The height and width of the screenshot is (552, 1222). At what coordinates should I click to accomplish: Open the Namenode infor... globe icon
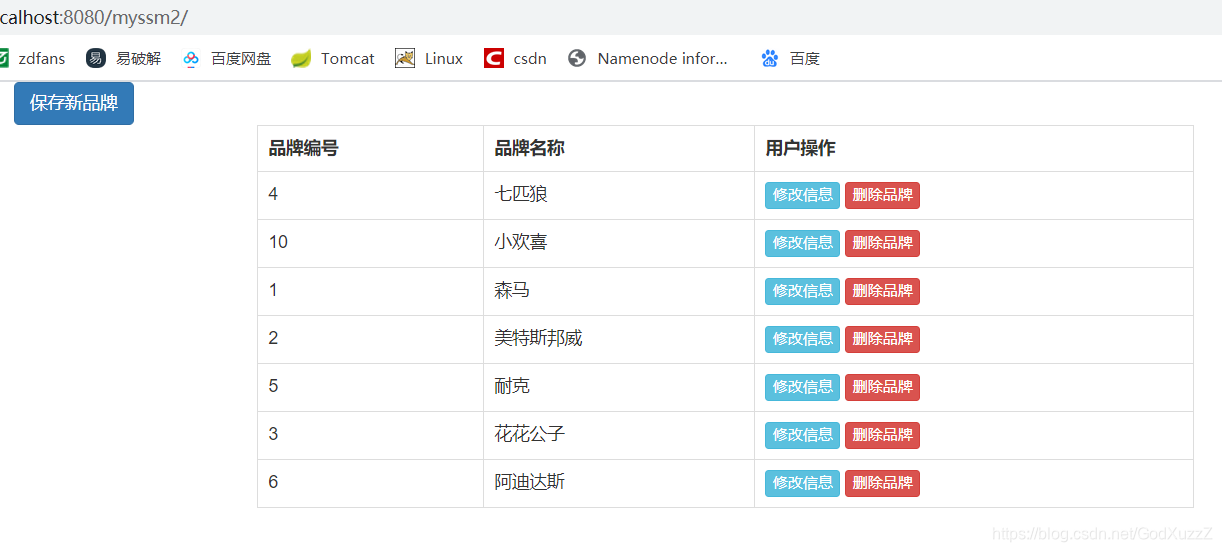point(577,58)
